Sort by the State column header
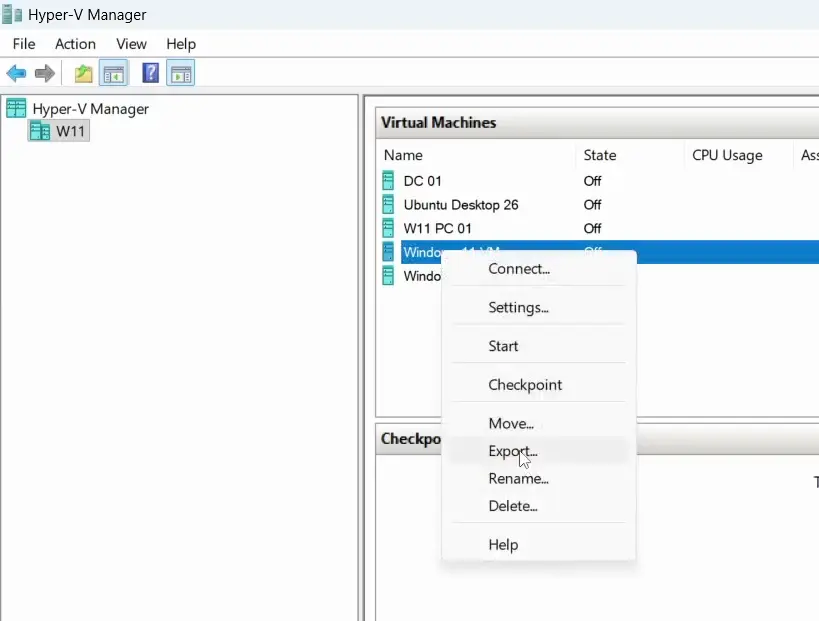819x621 pixels. 600,155
